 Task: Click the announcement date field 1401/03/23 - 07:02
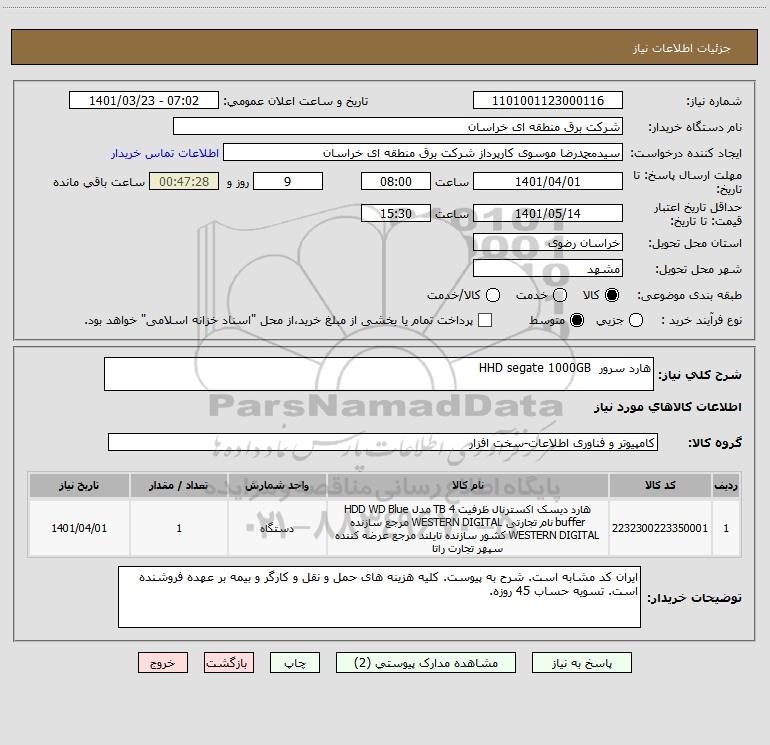point(144,100)
